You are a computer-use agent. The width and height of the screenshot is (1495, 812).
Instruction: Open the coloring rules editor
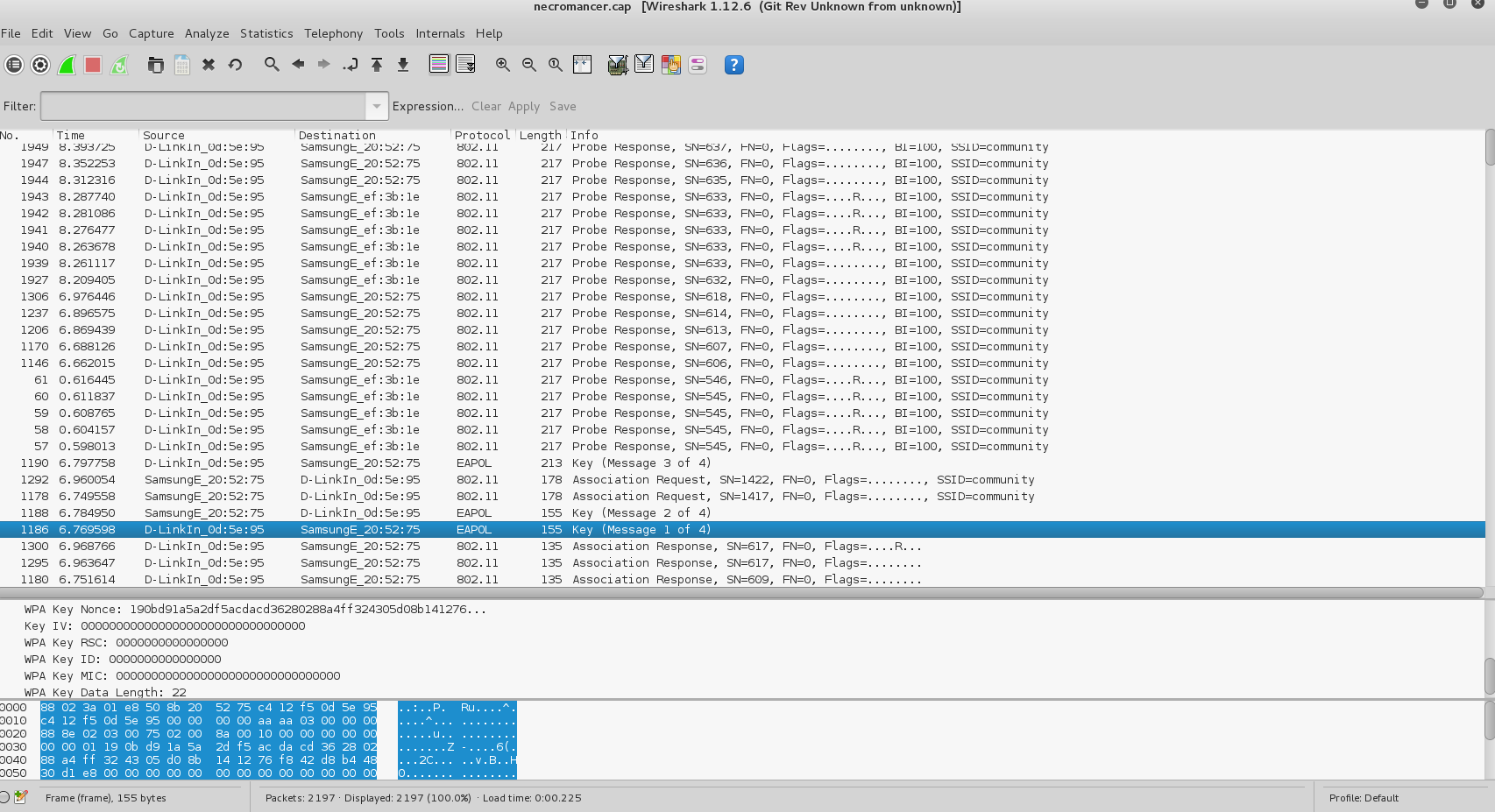pos(671,65)
